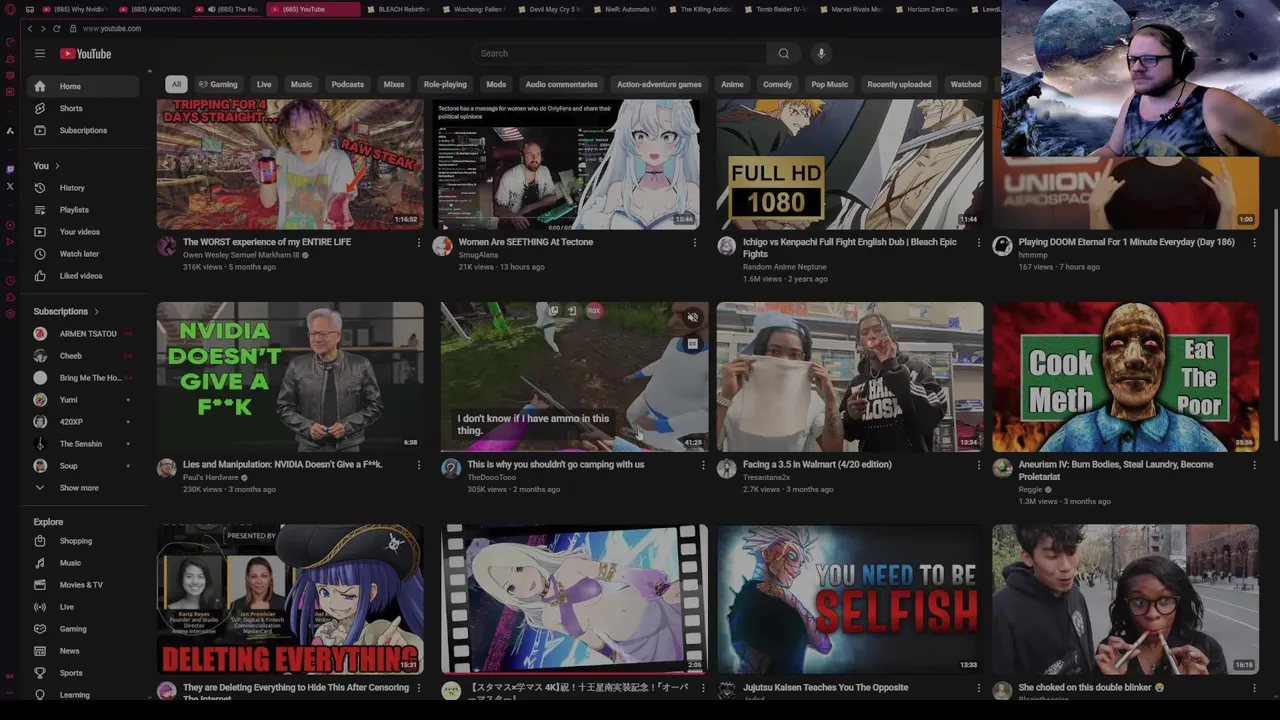
Task: Open The Senshin subscription channel
Action: tap(83, 444)
